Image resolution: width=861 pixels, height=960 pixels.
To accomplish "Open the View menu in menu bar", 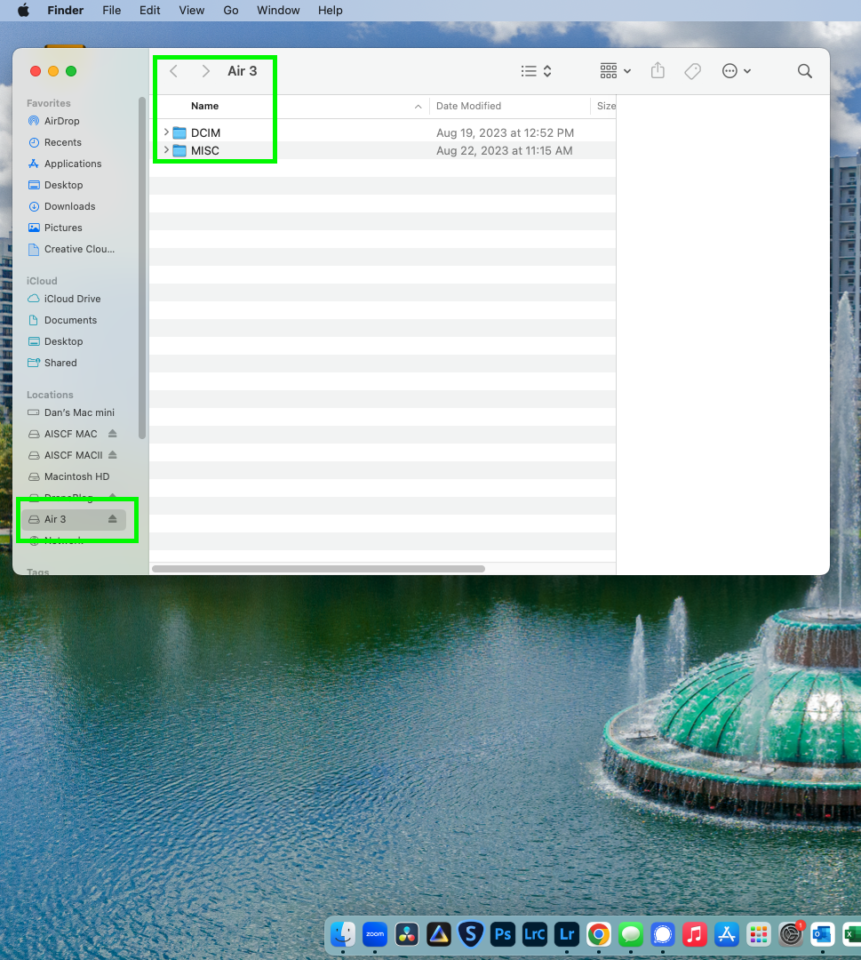I will click(193, 10).
